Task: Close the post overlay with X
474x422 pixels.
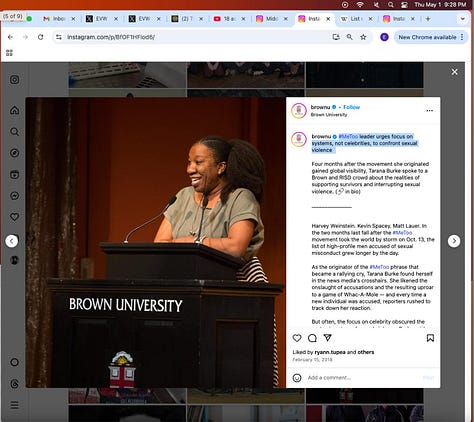Action: point(454,72)
